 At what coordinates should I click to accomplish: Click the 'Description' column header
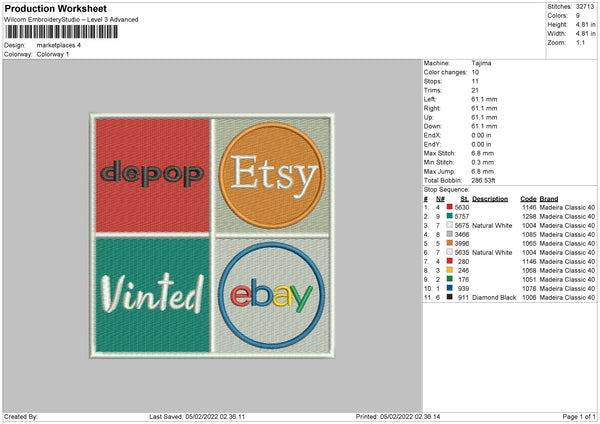(490, 199)
